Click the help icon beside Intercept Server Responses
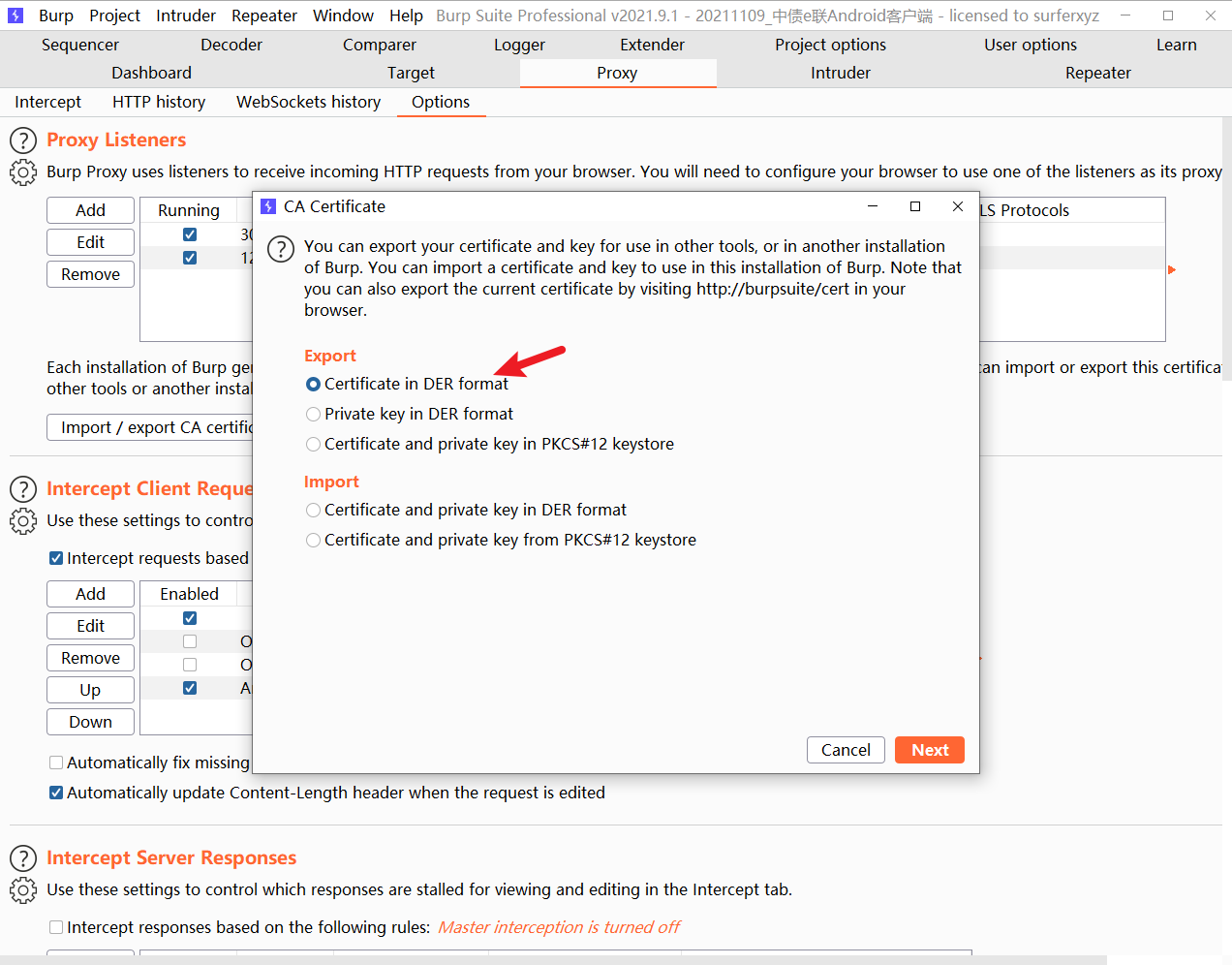 [23, 858]
